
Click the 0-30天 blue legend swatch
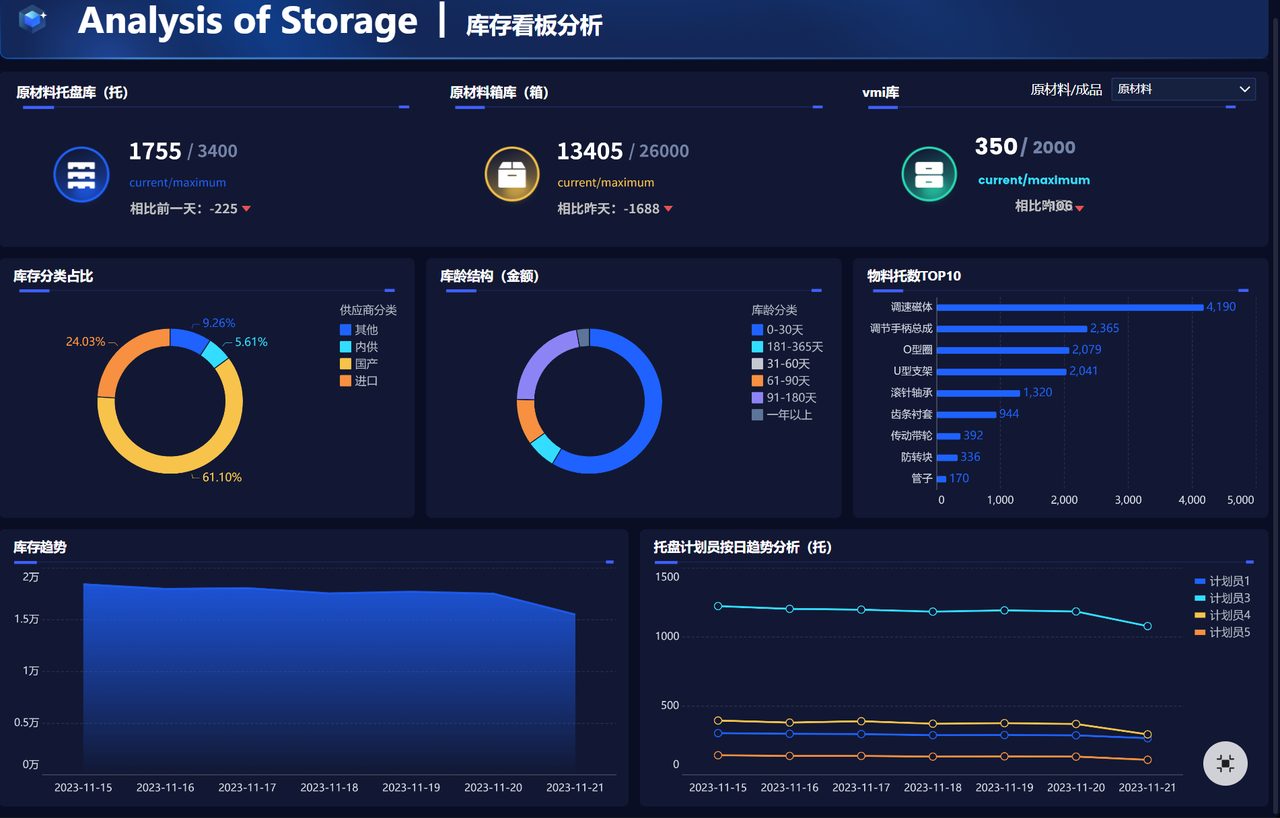[757, 329]
